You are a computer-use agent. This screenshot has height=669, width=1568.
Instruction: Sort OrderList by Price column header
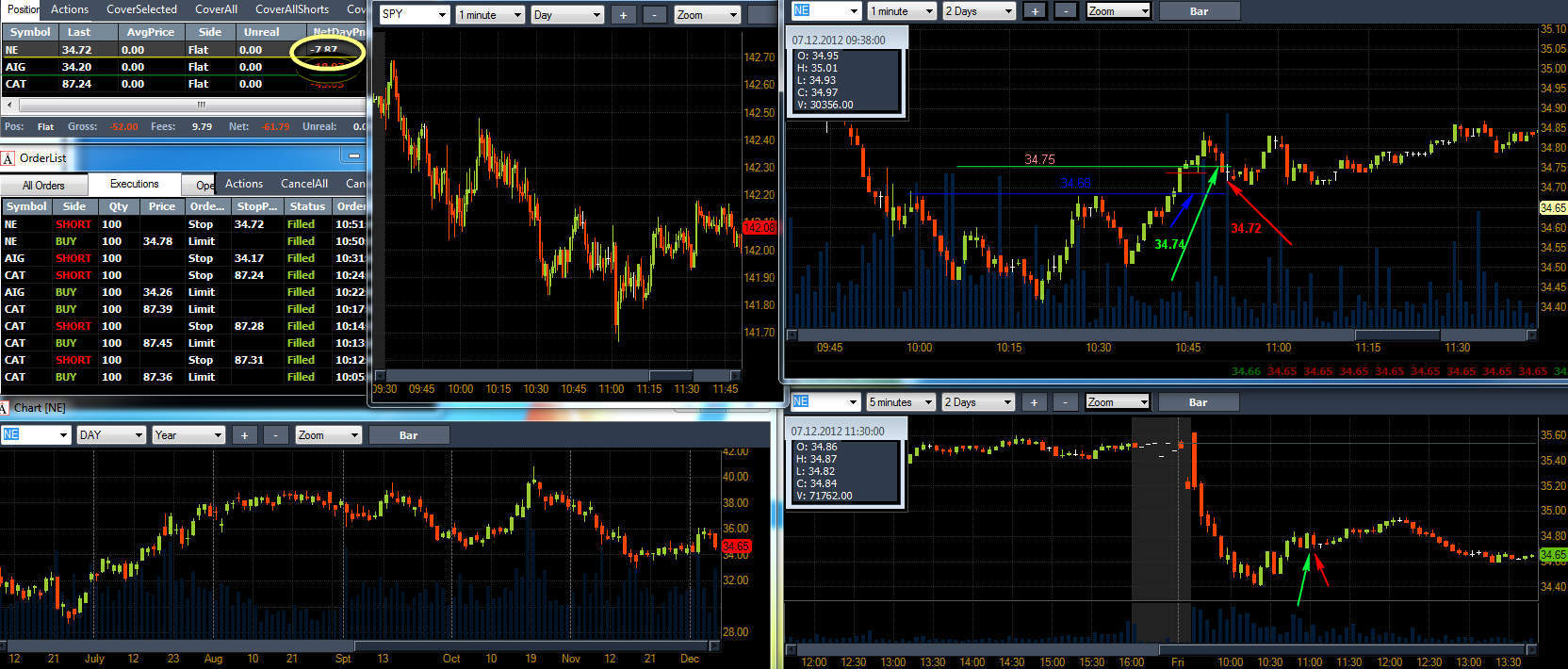point(162,206)
